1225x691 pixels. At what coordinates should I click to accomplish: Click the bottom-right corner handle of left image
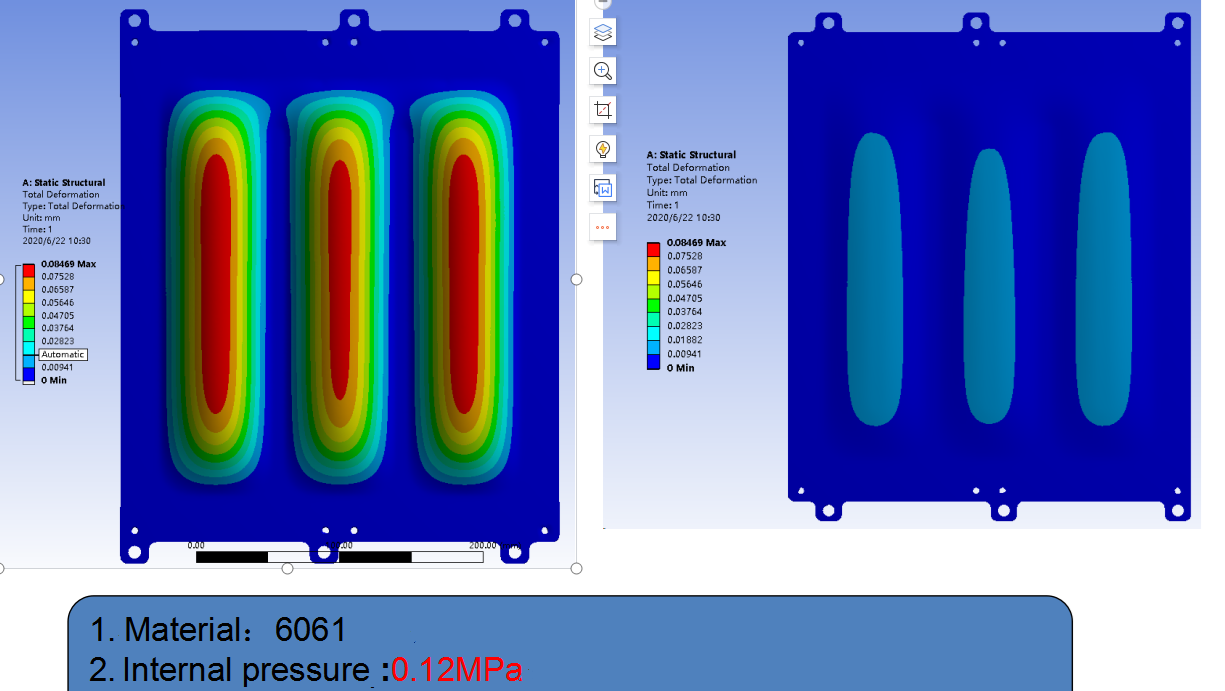coord(576,568)
